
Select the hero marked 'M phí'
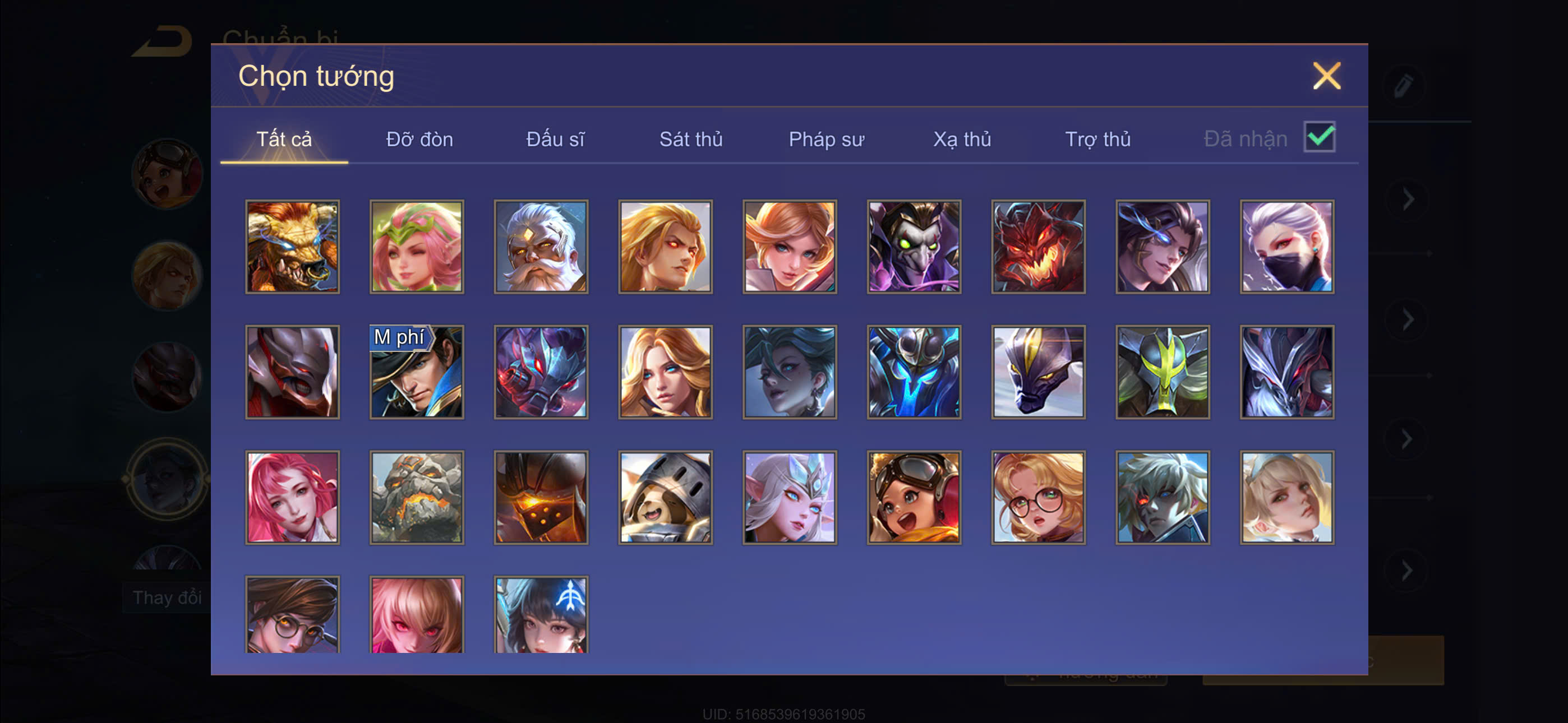click(416, 372)
